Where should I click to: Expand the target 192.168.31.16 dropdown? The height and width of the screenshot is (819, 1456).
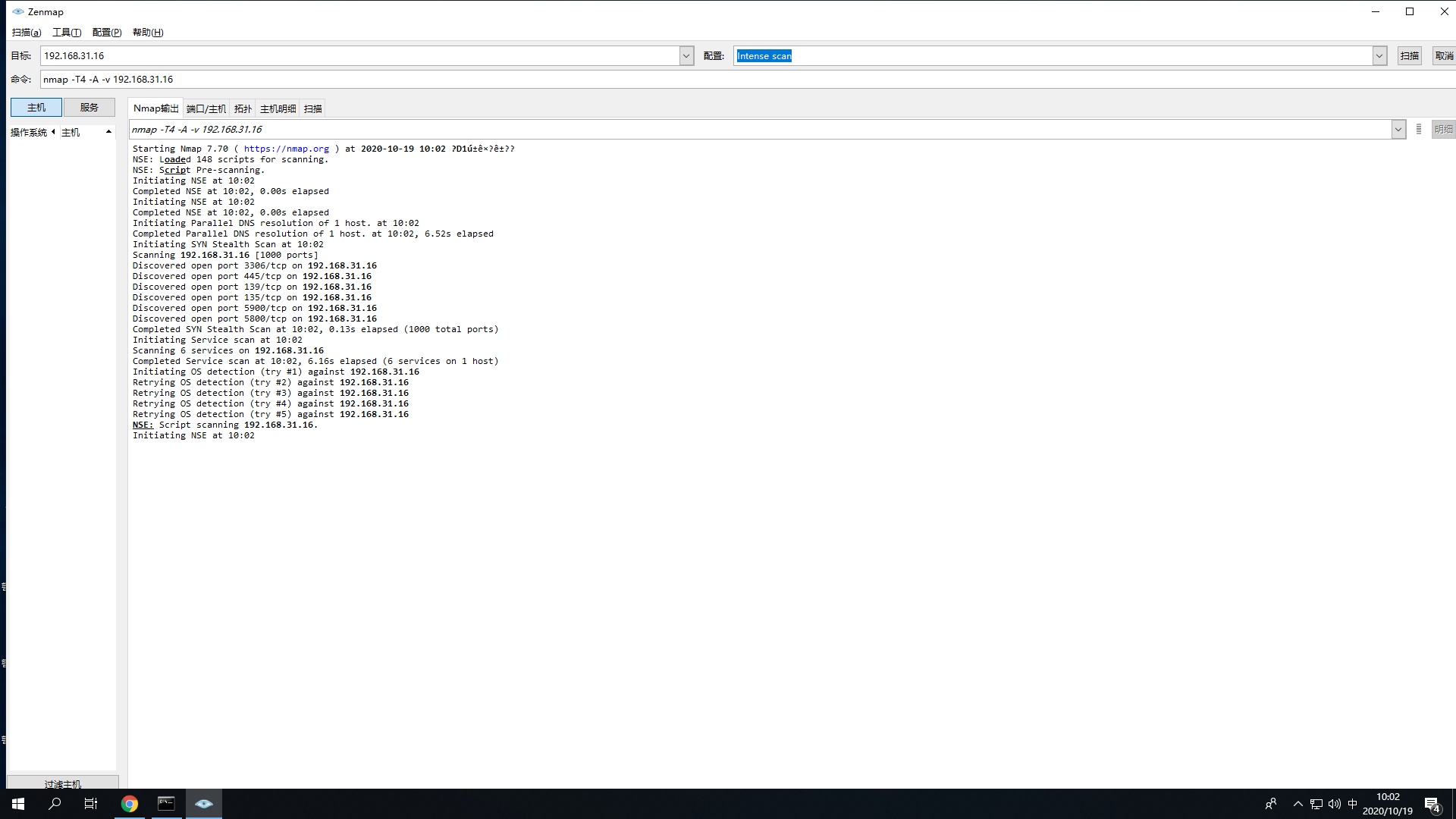pyautogui.click(x=686, y=56)
